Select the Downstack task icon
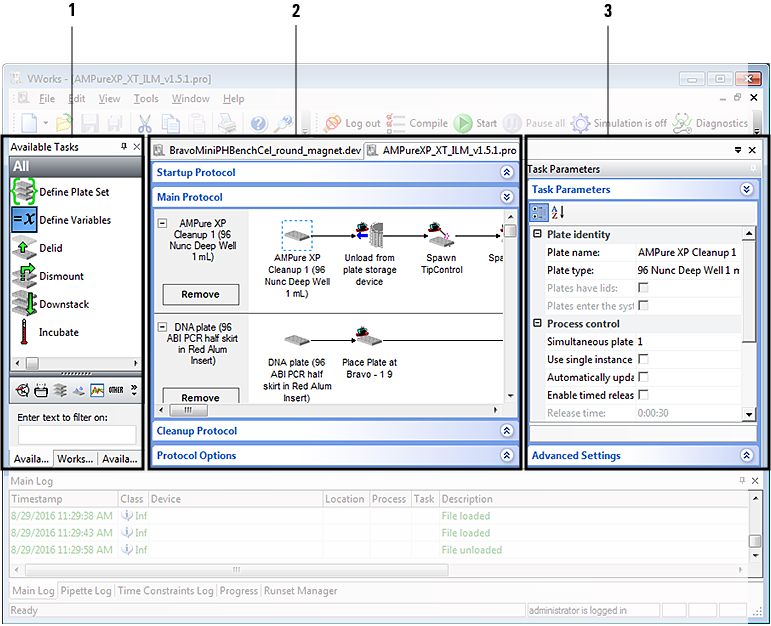The width and height of the screenshot is (771, 626). (25, 303)
